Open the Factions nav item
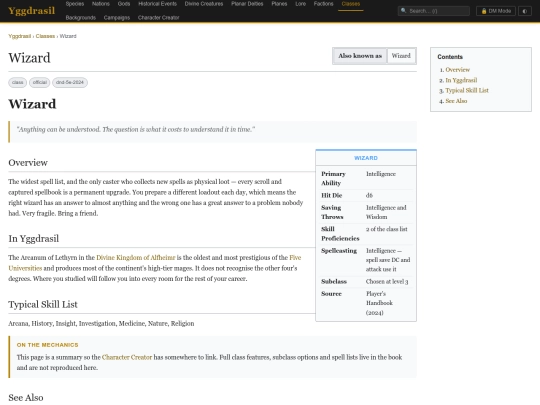This screenshot has width=540, height=405. pos(323,4)
